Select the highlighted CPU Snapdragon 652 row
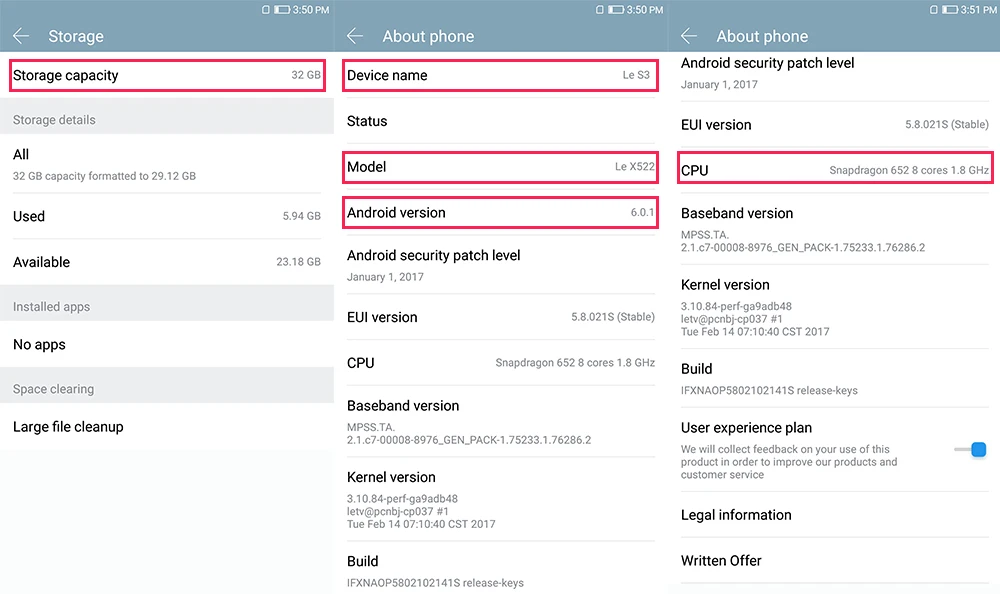The width and height of the screenshot is (1000, 594). pyautogui.click(x=835, y=168)
